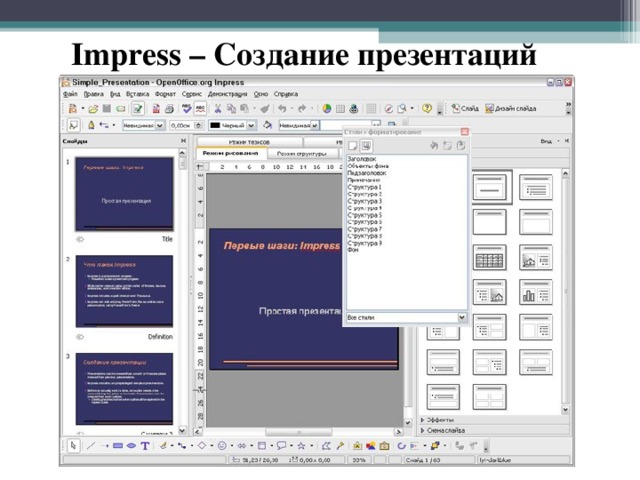This screenshot has width=640, height=480.
Task: Click the Export as PDF icon
Action: (x=156, y=109)
